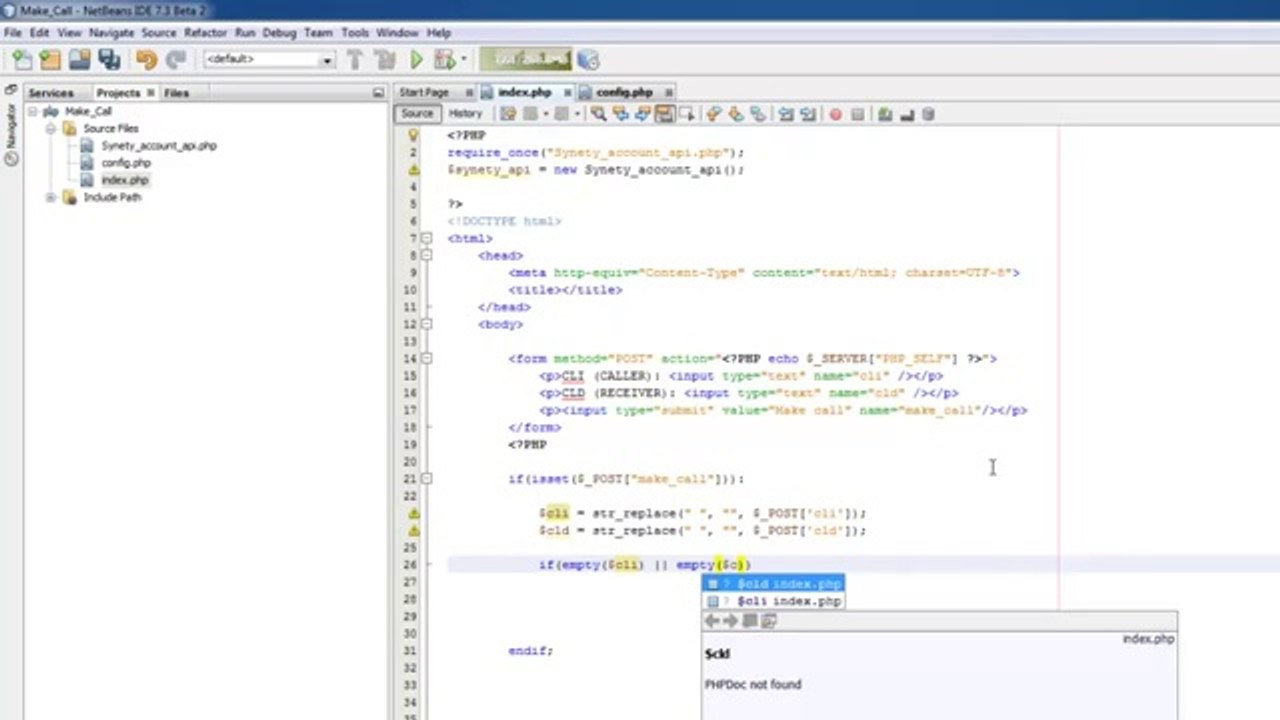The height and width of the screenshot is (720, 1280).
Task: Click the Save All toolbar icon
Action: click(x=109, y=60)
